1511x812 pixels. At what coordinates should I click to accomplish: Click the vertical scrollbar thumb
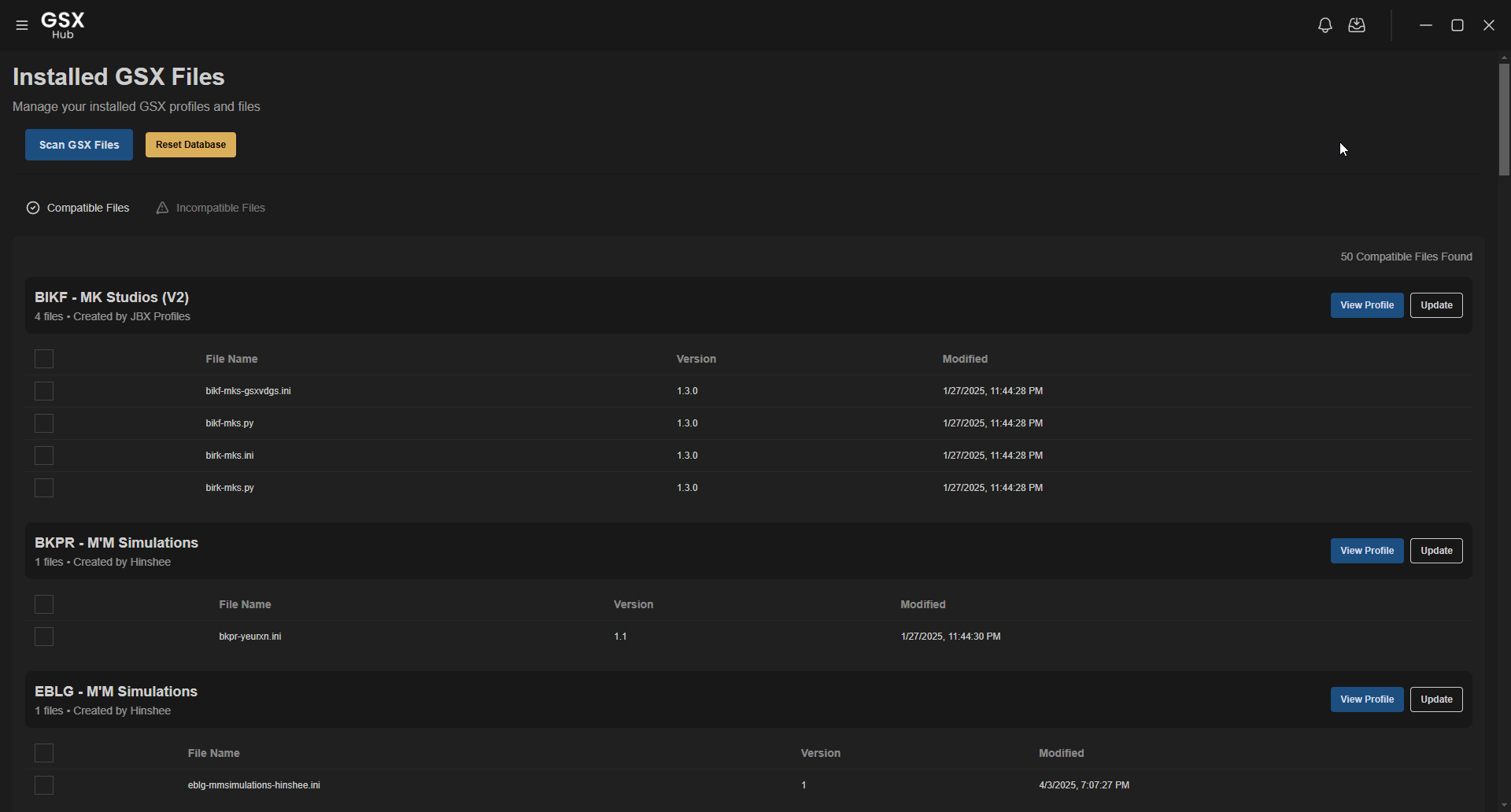[x=1504, y=118]
